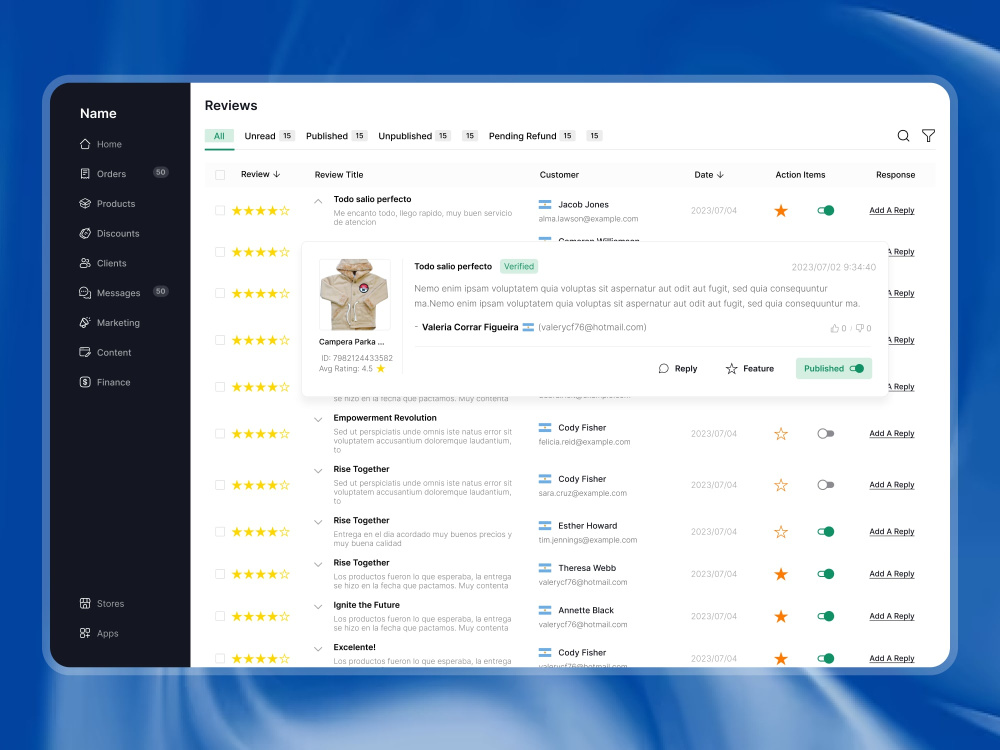The height and width of the screenshot is (750, 1000).
Task: Click the Apps grid icon
Action: point(85,633)
